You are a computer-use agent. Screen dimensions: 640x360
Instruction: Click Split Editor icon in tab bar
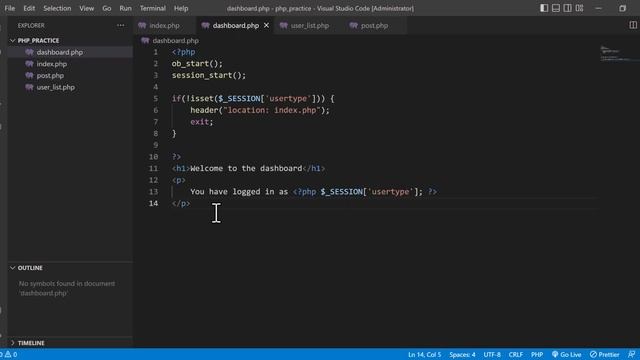point(633,25)
